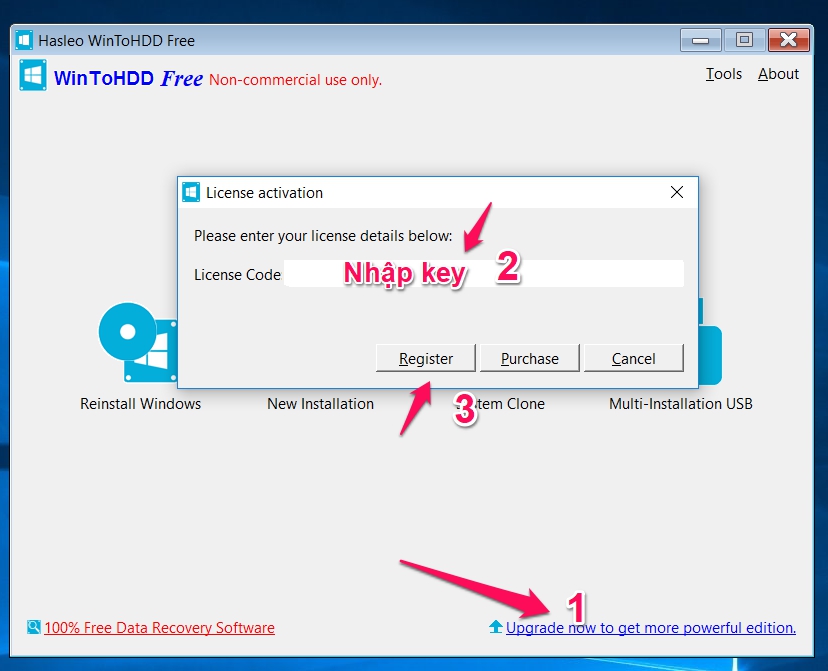Click the Hasleo WinToHDD title bar icon

[x=24, y=40]
